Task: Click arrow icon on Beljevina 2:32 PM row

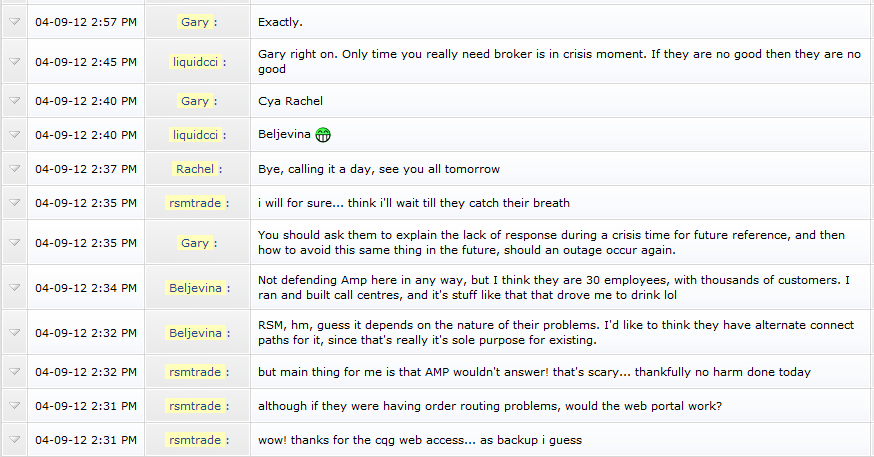Action: (14, 333)
